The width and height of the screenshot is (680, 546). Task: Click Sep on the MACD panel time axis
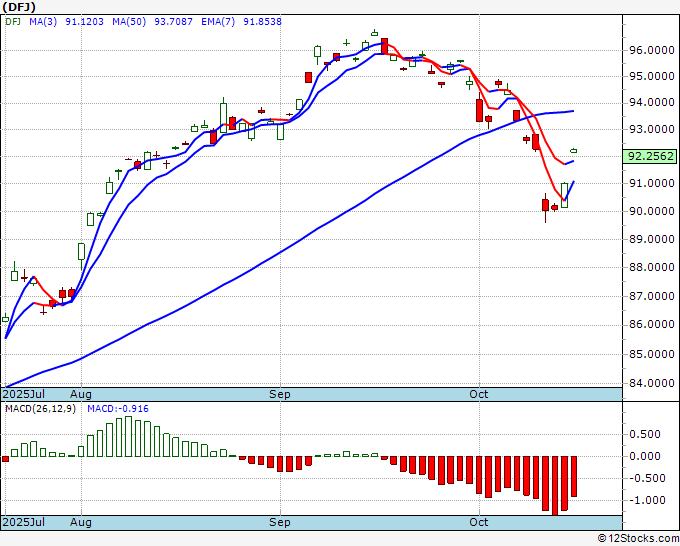click(x=280, y=522)
